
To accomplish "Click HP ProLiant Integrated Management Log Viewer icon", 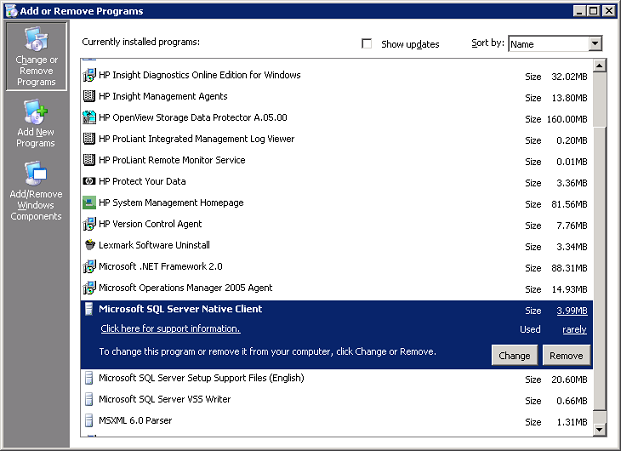I will point(89,139).
